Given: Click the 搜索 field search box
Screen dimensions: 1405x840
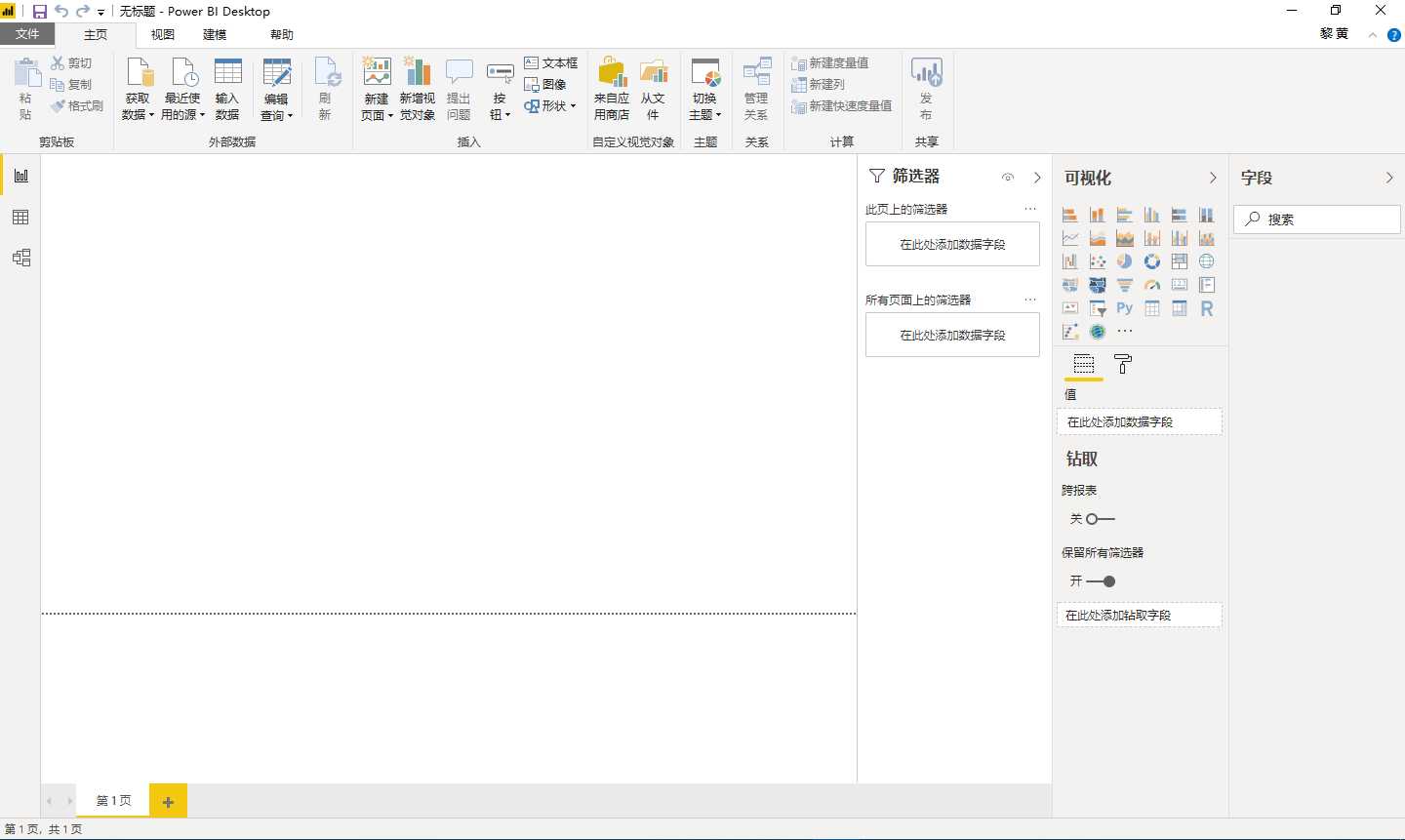Looking at the screenshot, I should pos(1317,220).
